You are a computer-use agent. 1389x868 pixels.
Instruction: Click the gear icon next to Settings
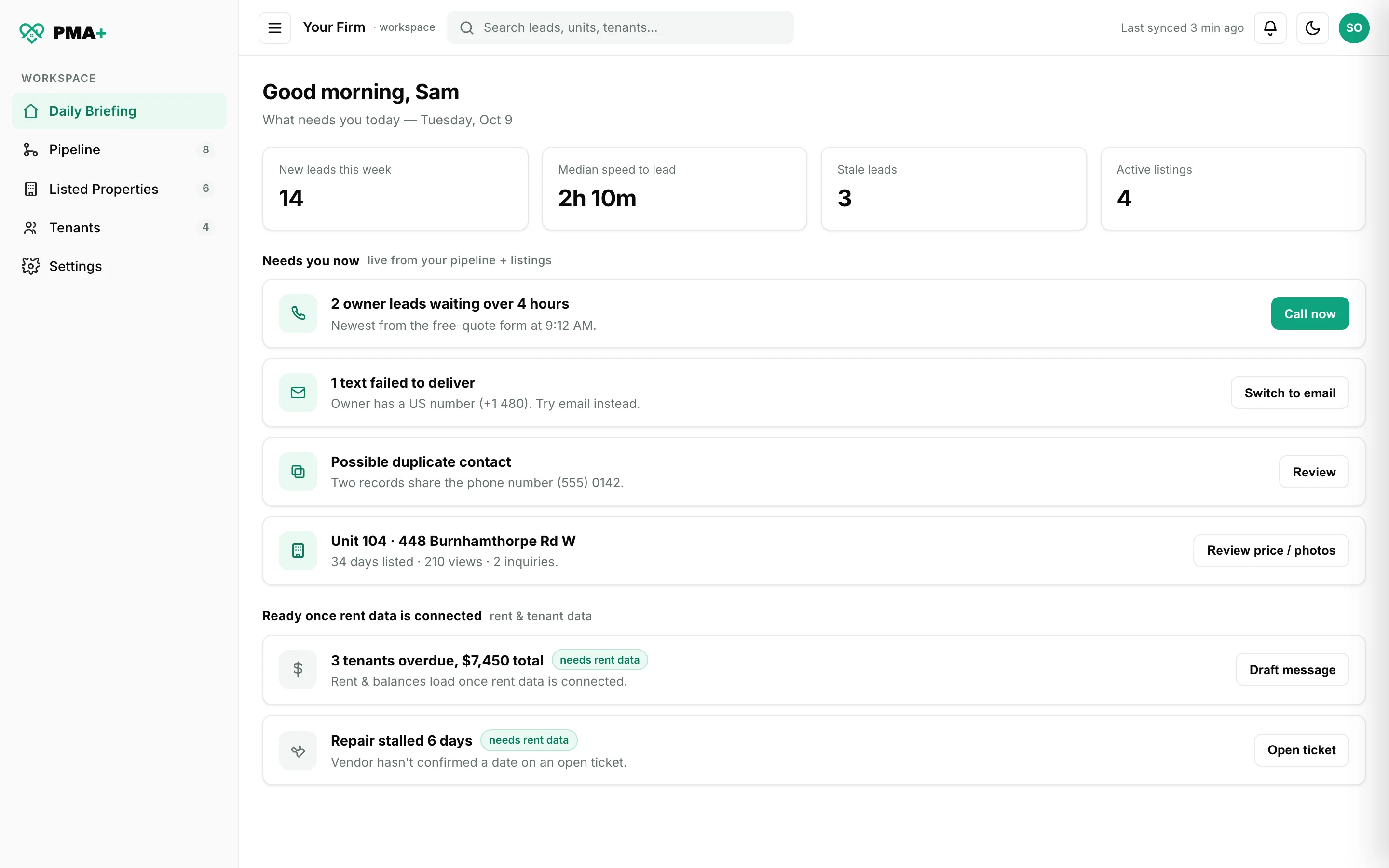coord(30,266)
